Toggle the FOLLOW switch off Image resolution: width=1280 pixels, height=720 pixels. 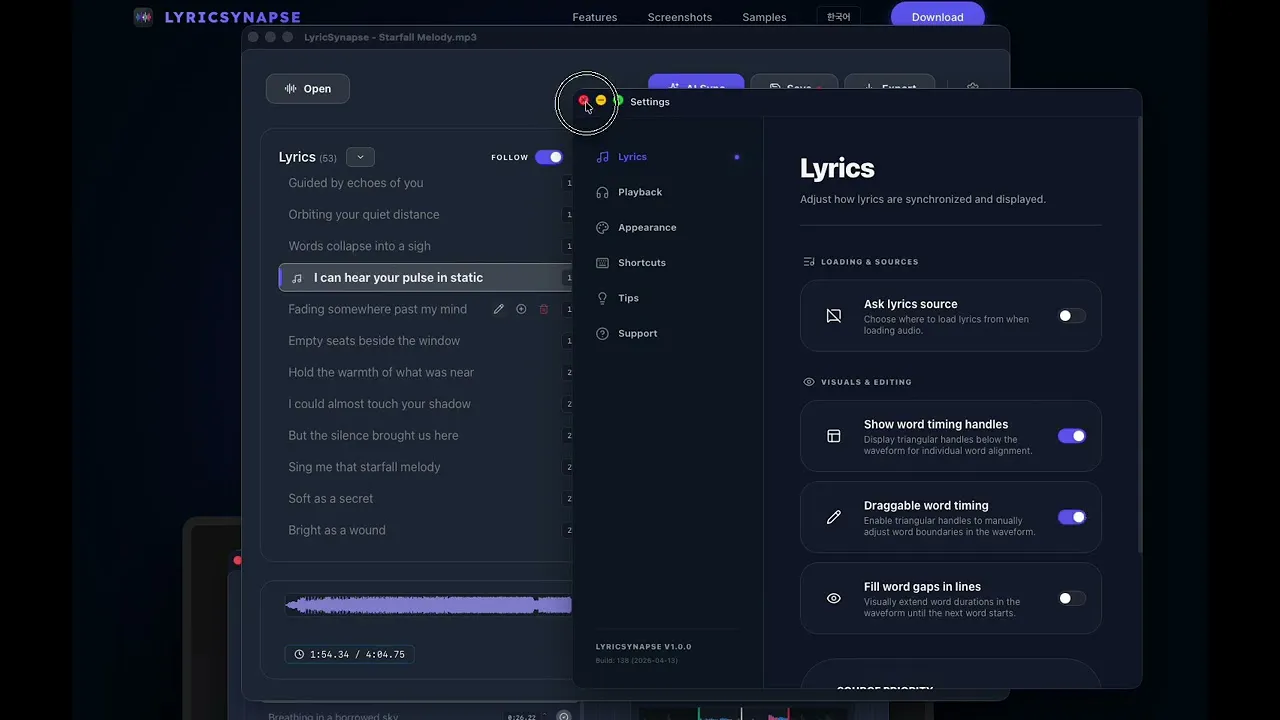[549, 157]
